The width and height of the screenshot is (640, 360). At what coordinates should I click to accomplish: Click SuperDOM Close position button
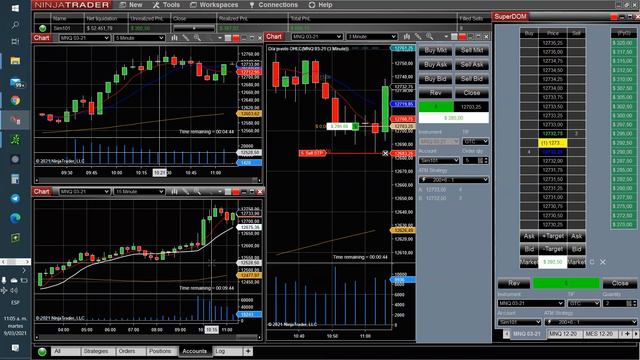point(620,283)
